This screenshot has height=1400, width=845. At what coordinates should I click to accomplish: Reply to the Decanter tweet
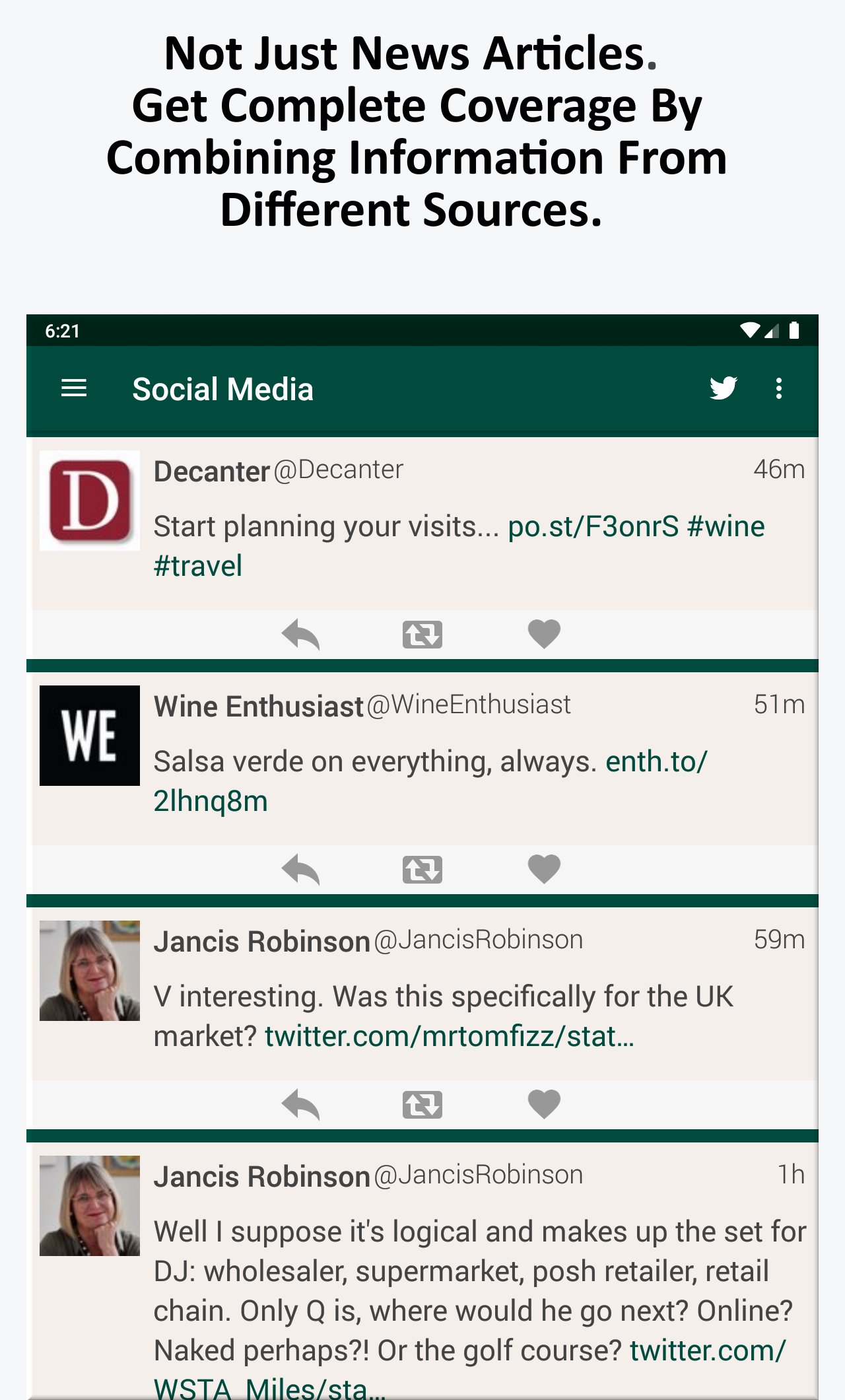[x=300, y=635]
